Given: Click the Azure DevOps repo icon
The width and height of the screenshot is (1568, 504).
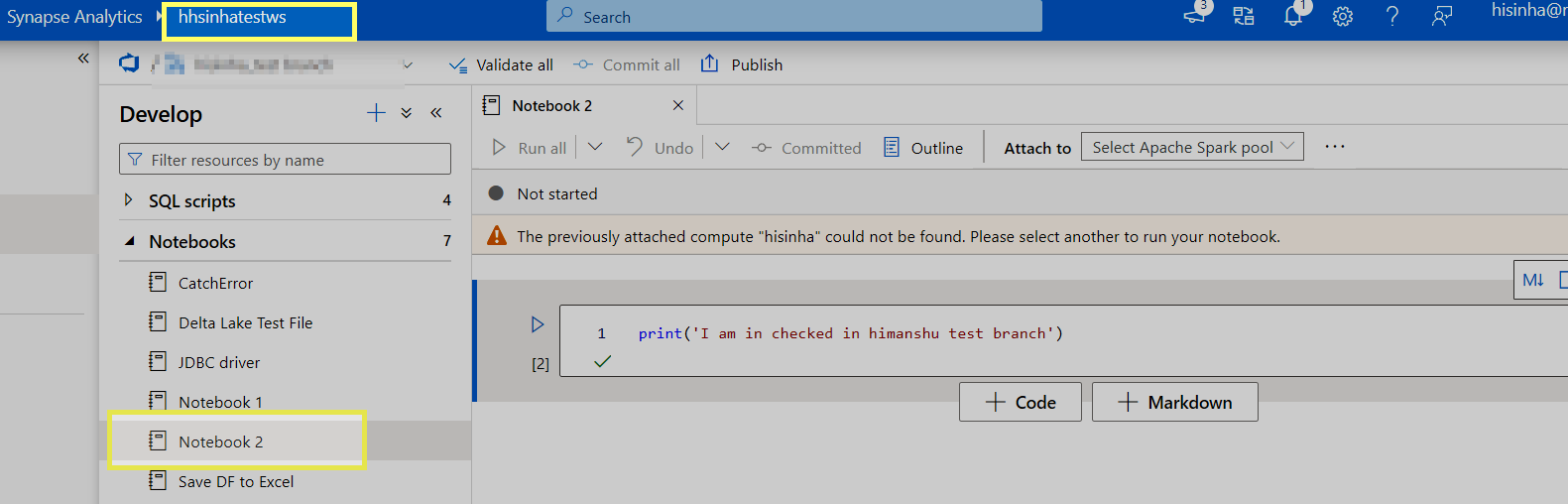Looking at the screenshot, I should pyautogui.click(x=129, y=63).
